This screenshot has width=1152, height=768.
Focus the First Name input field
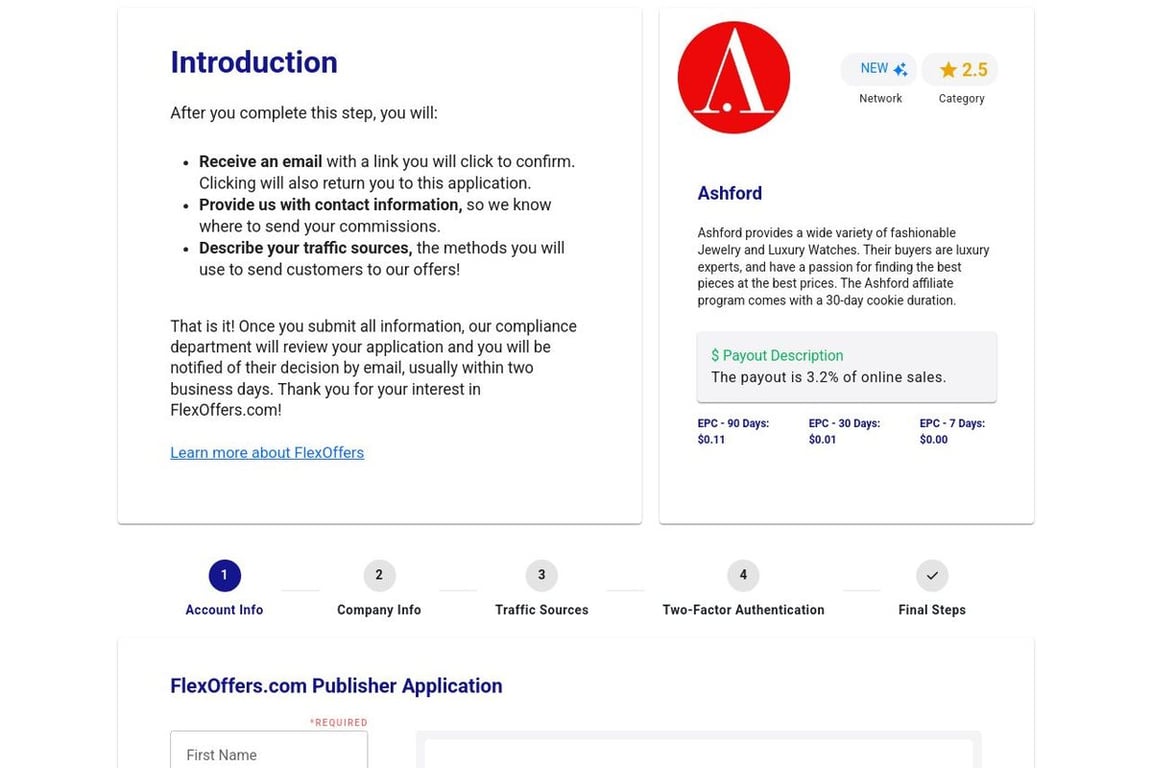[x=269, y=750]
